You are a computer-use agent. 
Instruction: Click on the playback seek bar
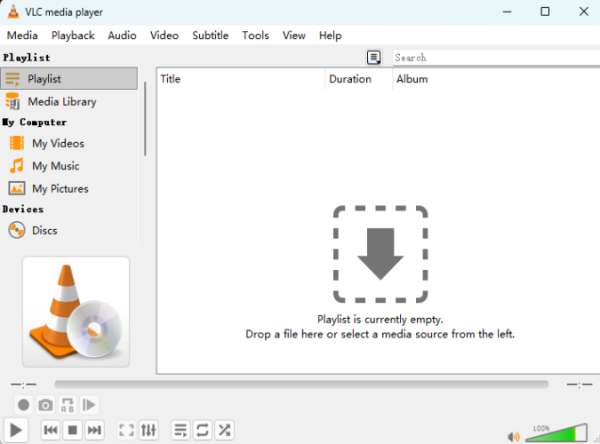pyautogui.click(x=302, y=384)
